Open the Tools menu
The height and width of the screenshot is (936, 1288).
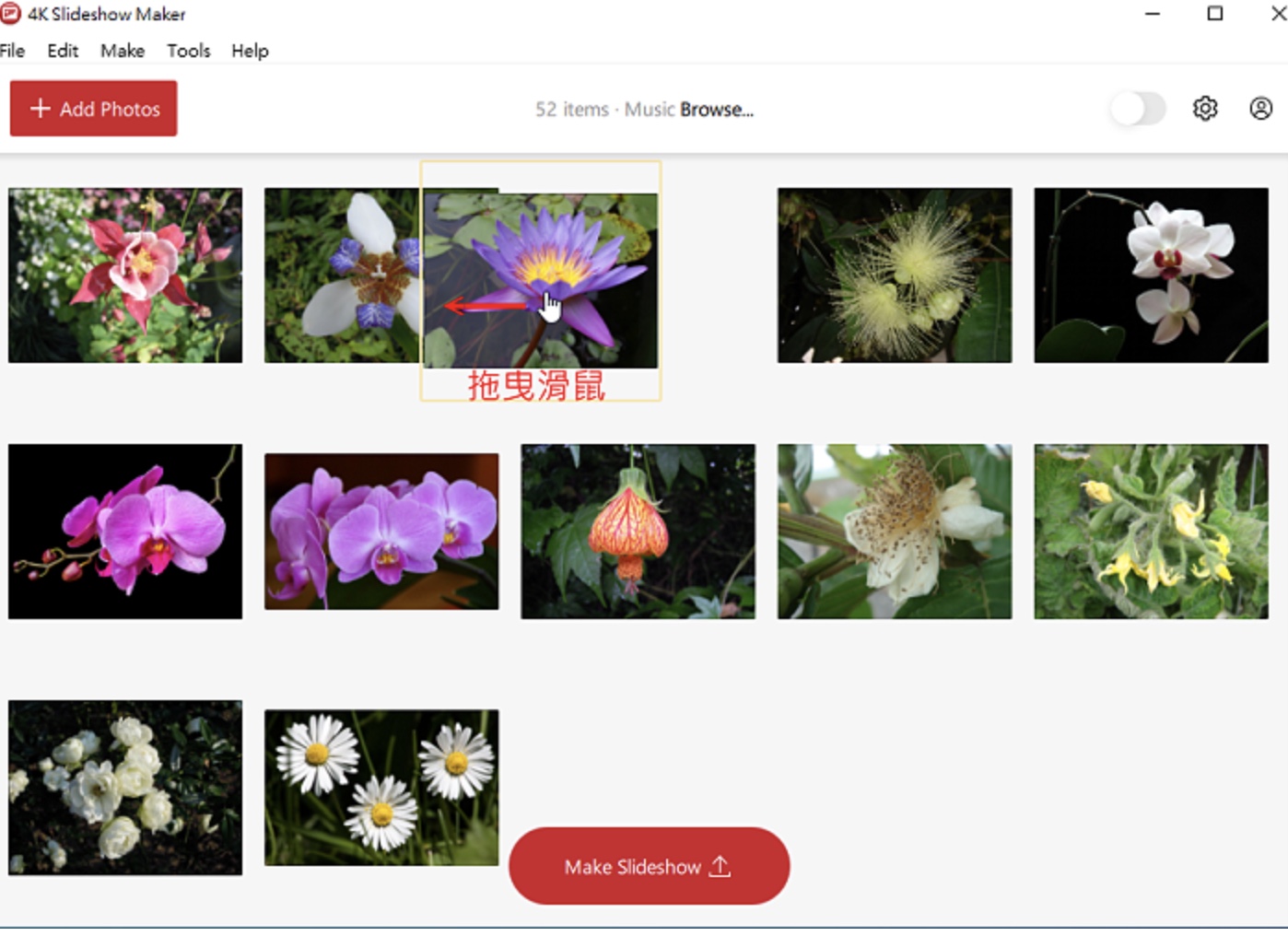coord(189,51)
